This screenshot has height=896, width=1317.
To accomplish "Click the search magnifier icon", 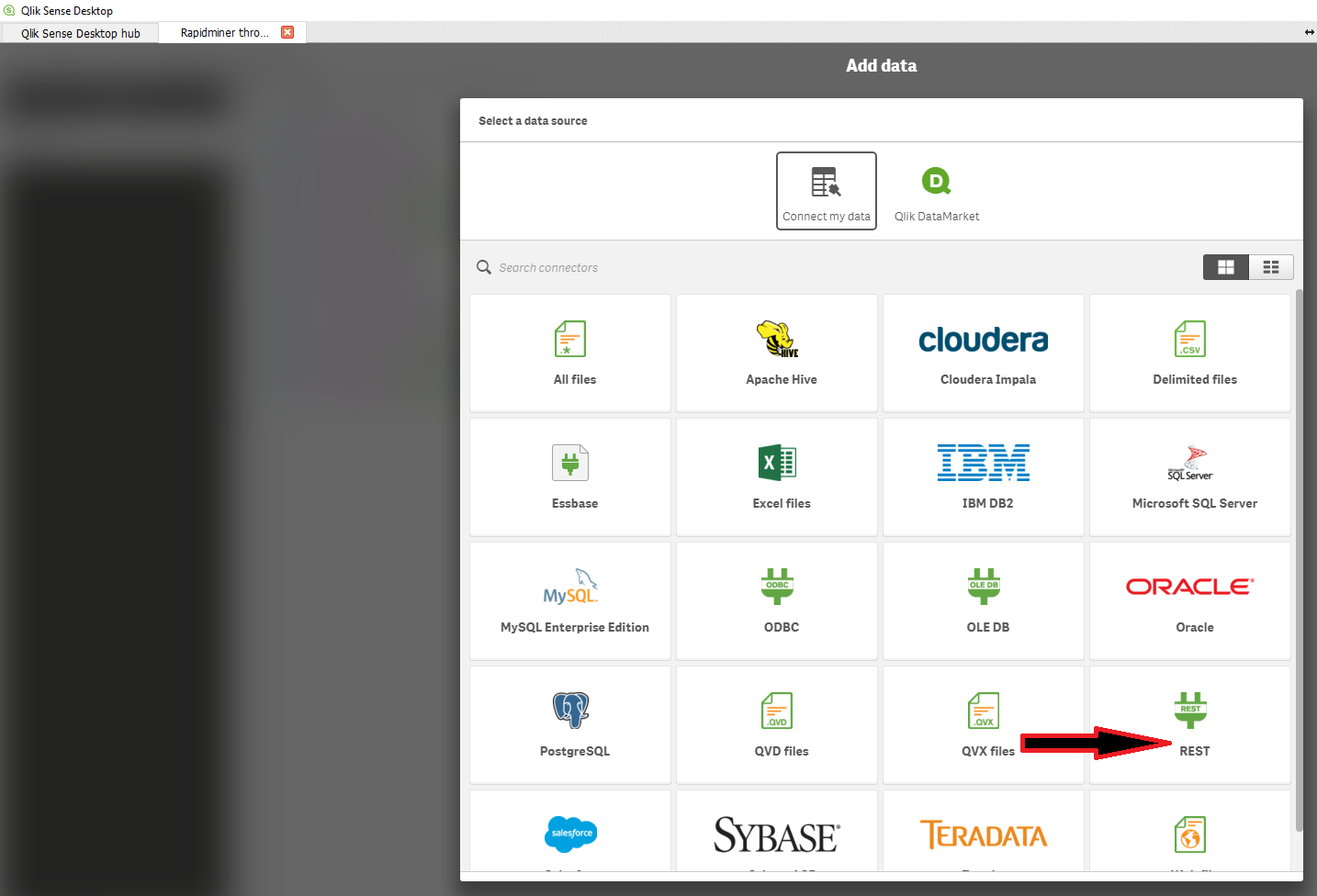I will coord(484,267).
